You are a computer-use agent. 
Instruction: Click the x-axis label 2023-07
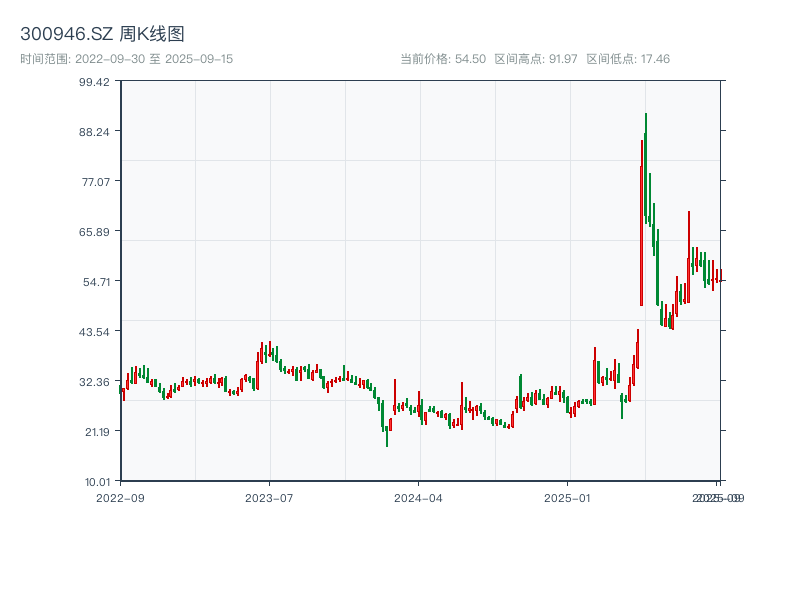pyautogui.click(x=269, y=498)
